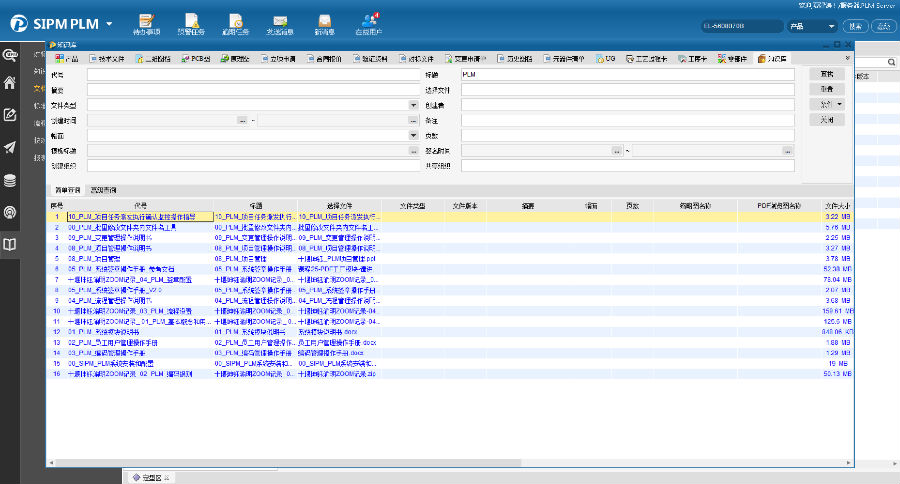This screenshot has width=900, height=484.
Task: Click the 预警任务 warning tasks icon
Action: point(191,23)
